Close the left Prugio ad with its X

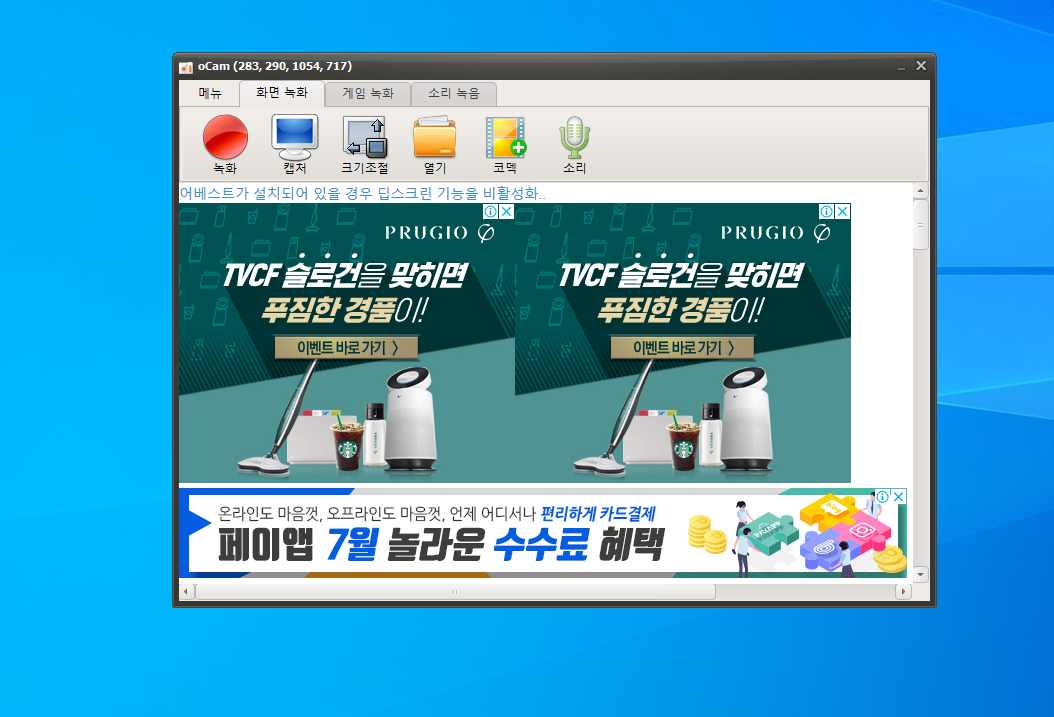point(507,212)
